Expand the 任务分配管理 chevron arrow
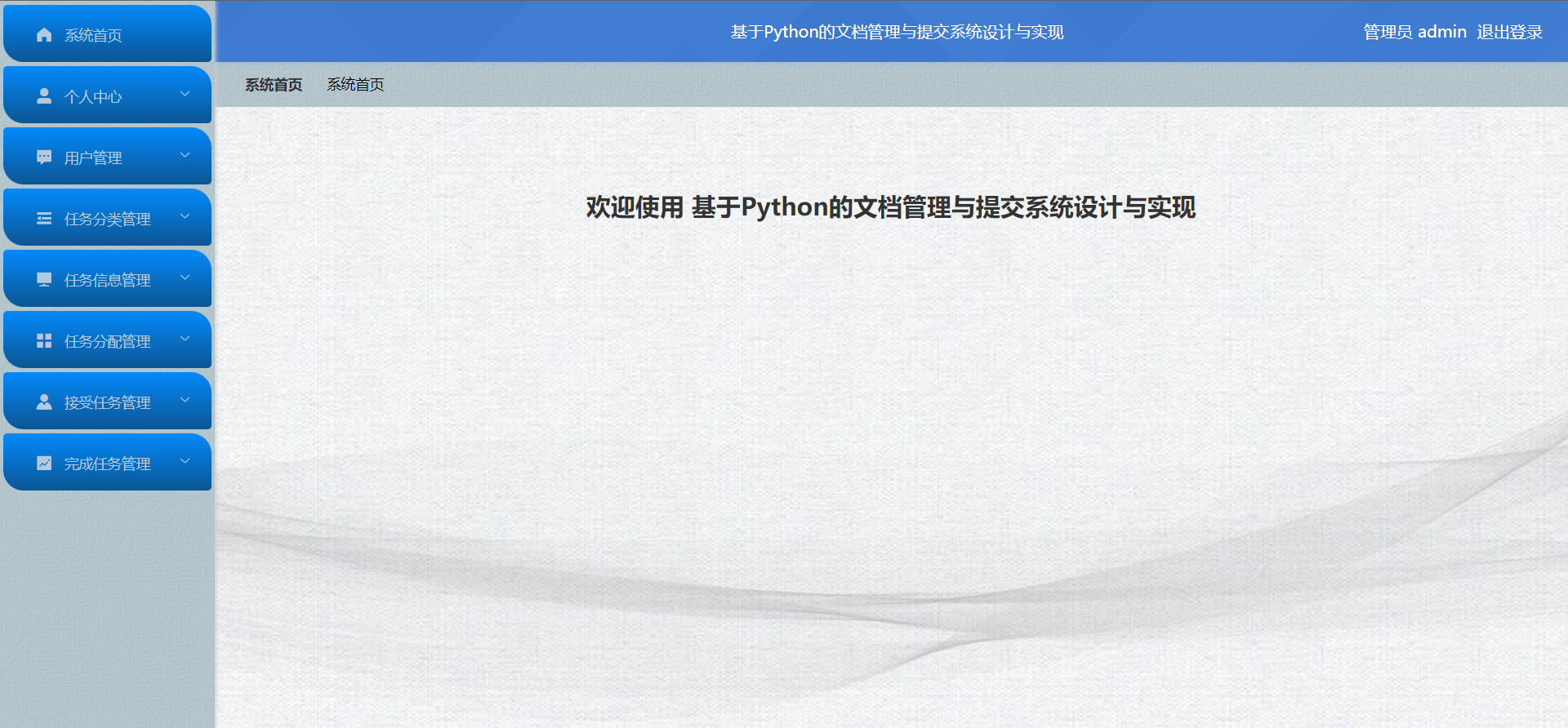The image size is (1568, 728). point(185,339)
